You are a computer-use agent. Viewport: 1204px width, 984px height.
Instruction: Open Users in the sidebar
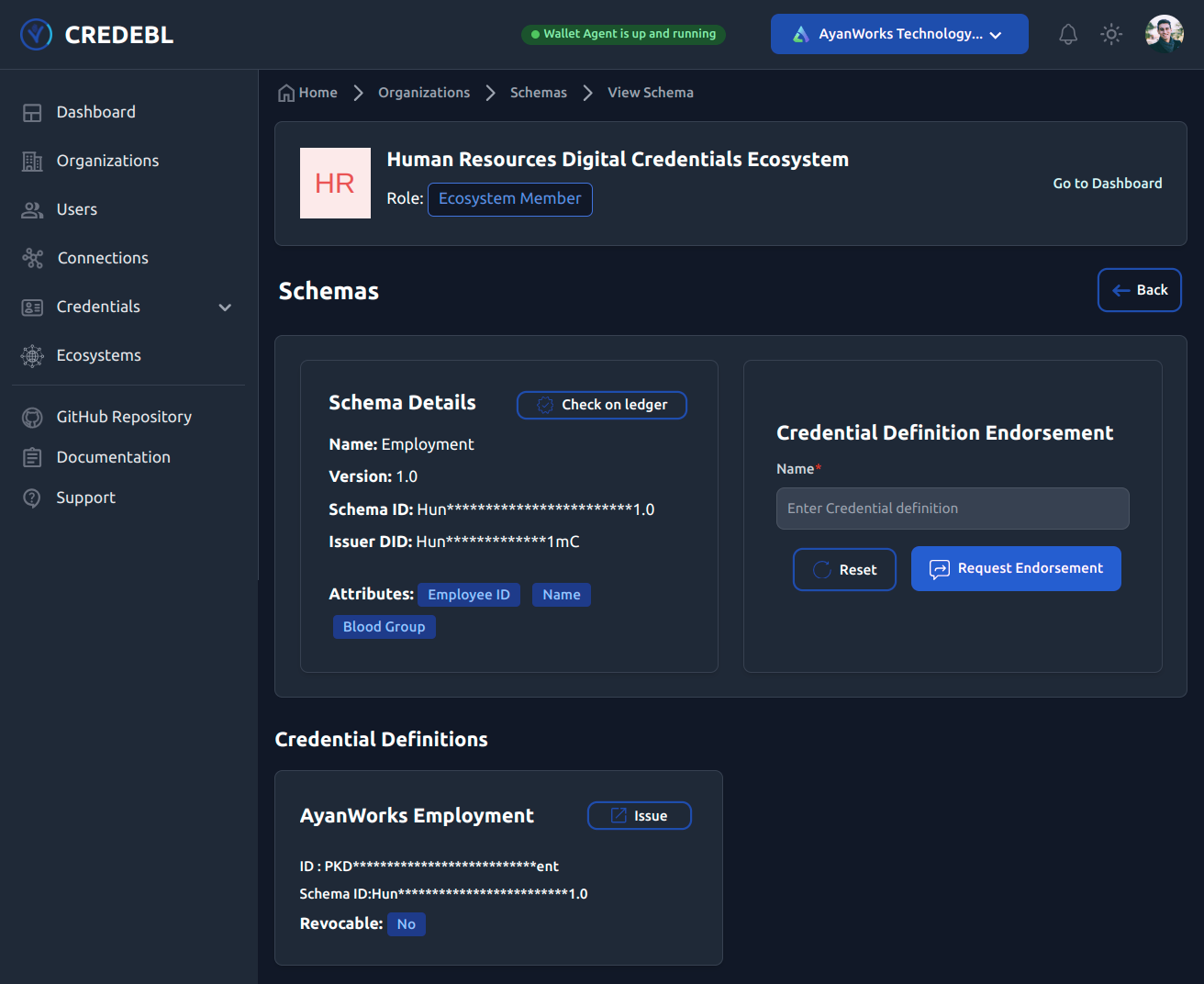(x=77, y=209)
